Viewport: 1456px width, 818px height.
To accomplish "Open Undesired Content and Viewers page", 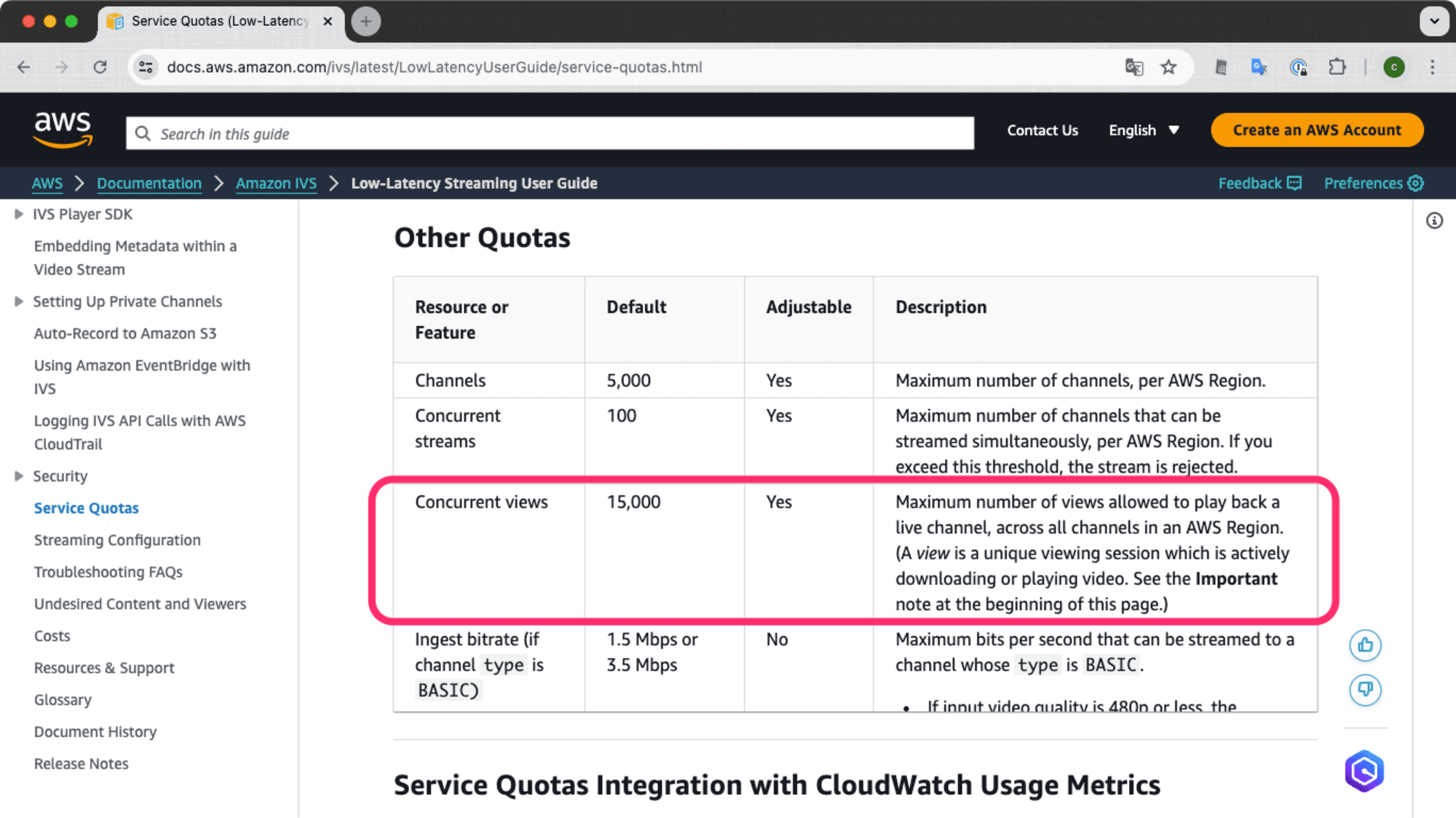I will 140,605.
